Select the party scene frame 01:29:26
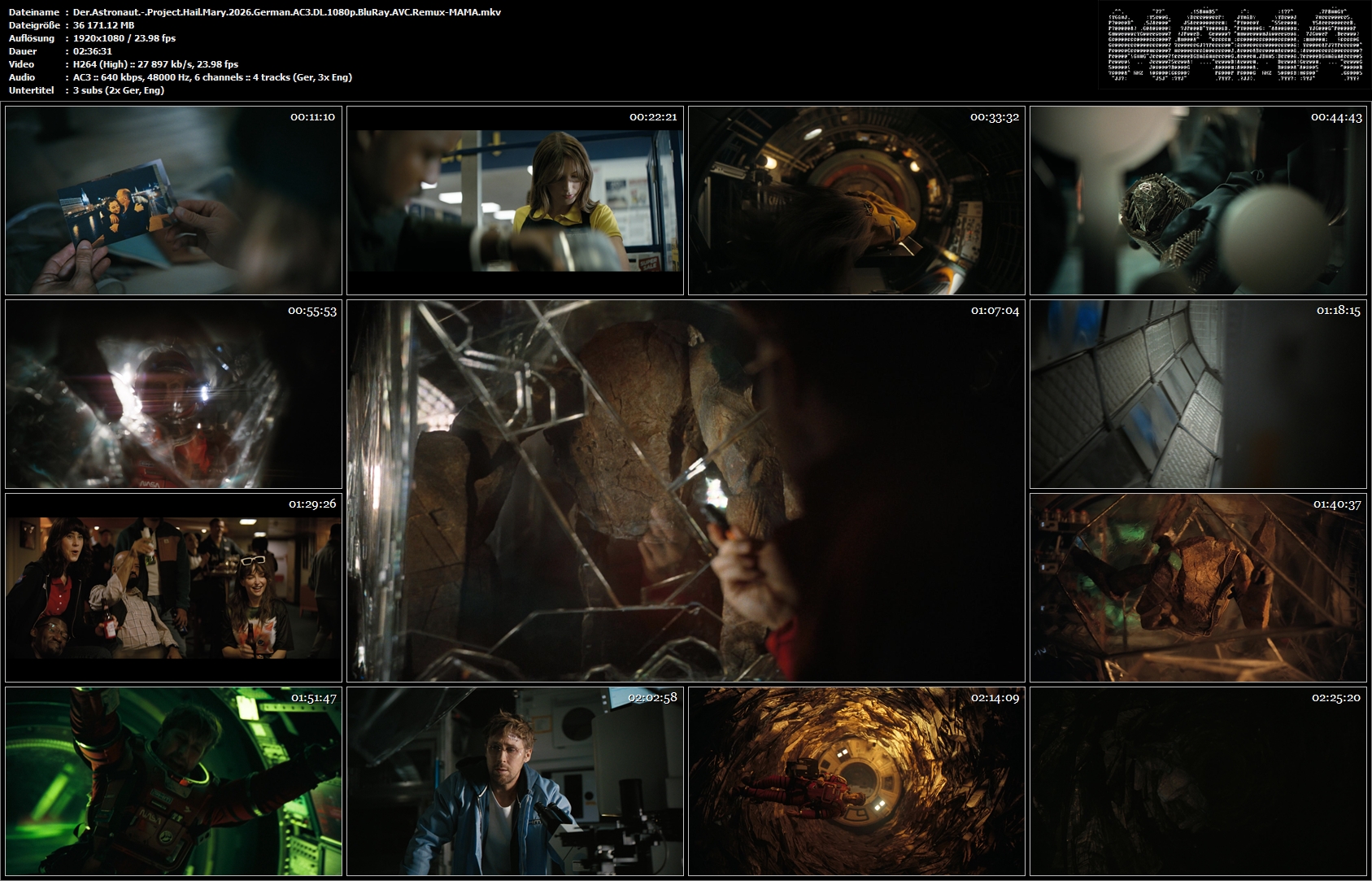This screenshot has height=881, width=1372. click(173, 587)
